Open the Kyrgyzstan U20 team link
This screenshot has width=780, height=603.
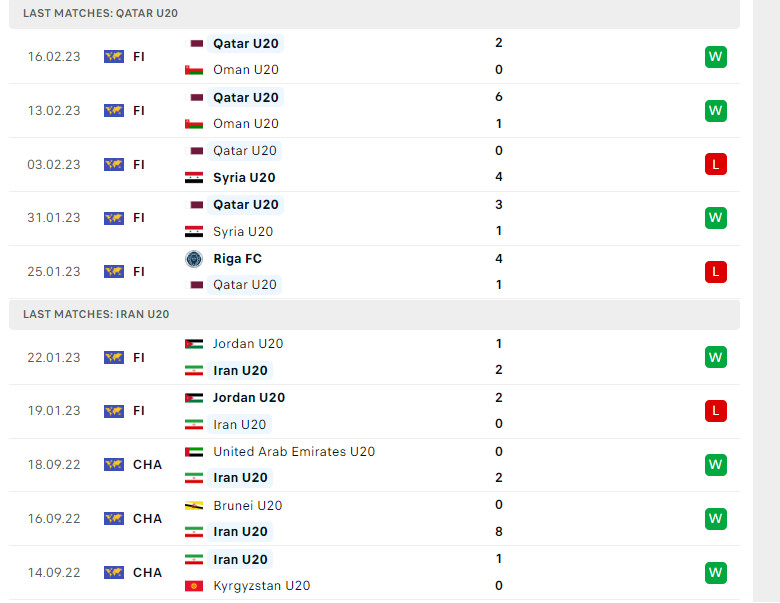coord(261,586)
